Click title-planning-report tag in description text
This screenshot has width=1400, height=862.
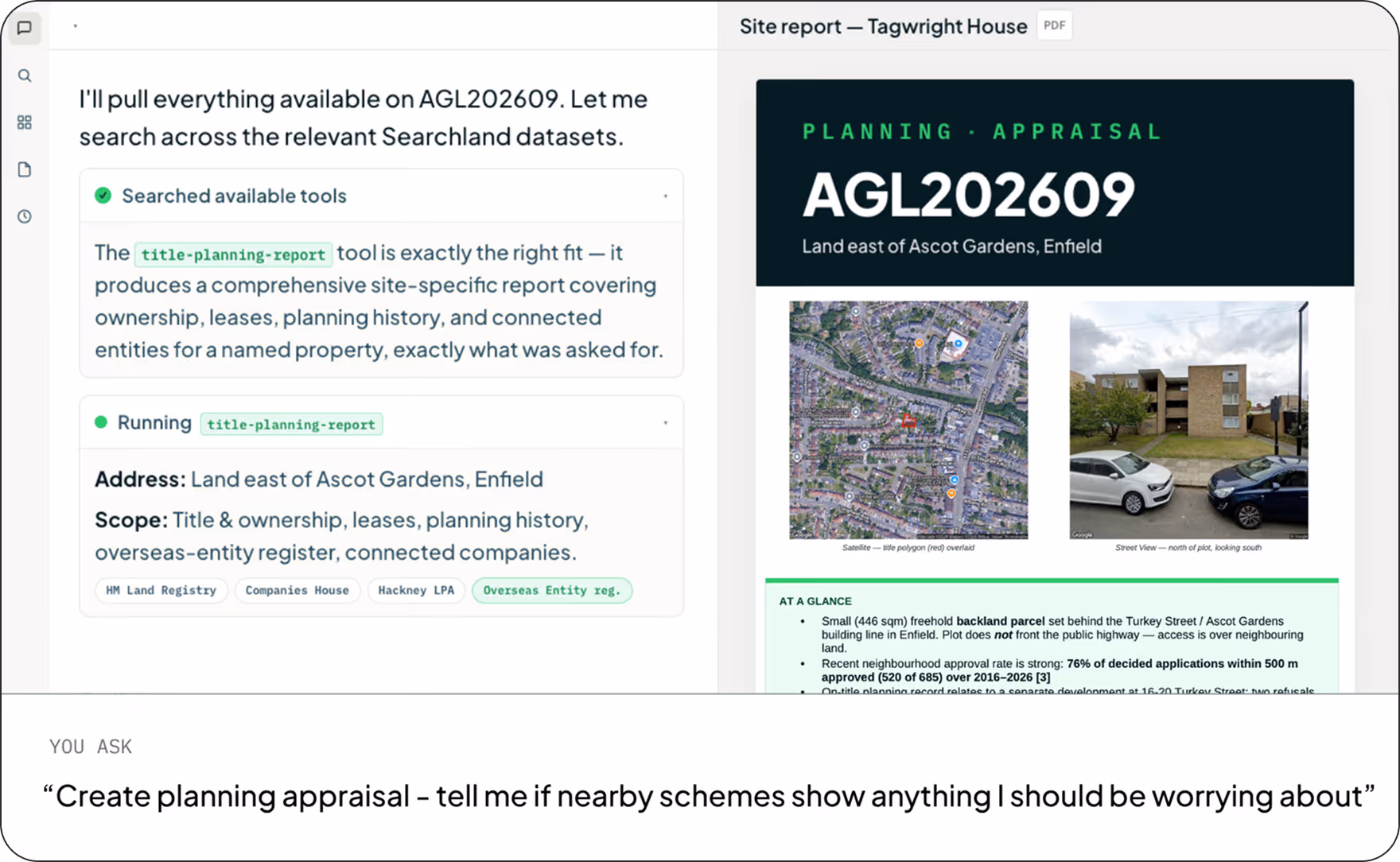pyautogui.click(x=233, y=254)
